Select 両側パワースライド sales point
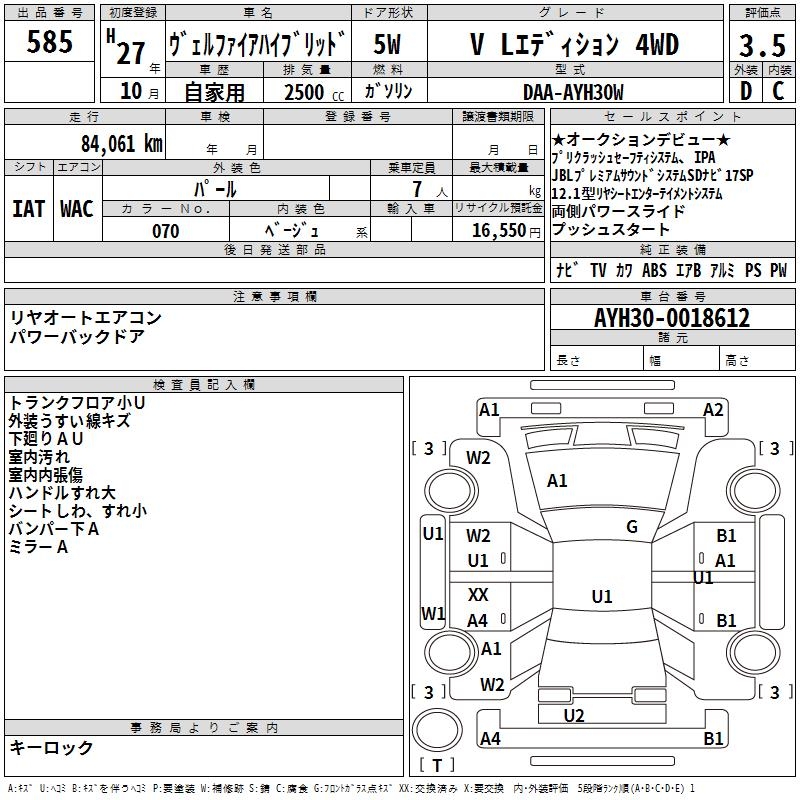The image size is (800, 800). click(x=618, y=211)
